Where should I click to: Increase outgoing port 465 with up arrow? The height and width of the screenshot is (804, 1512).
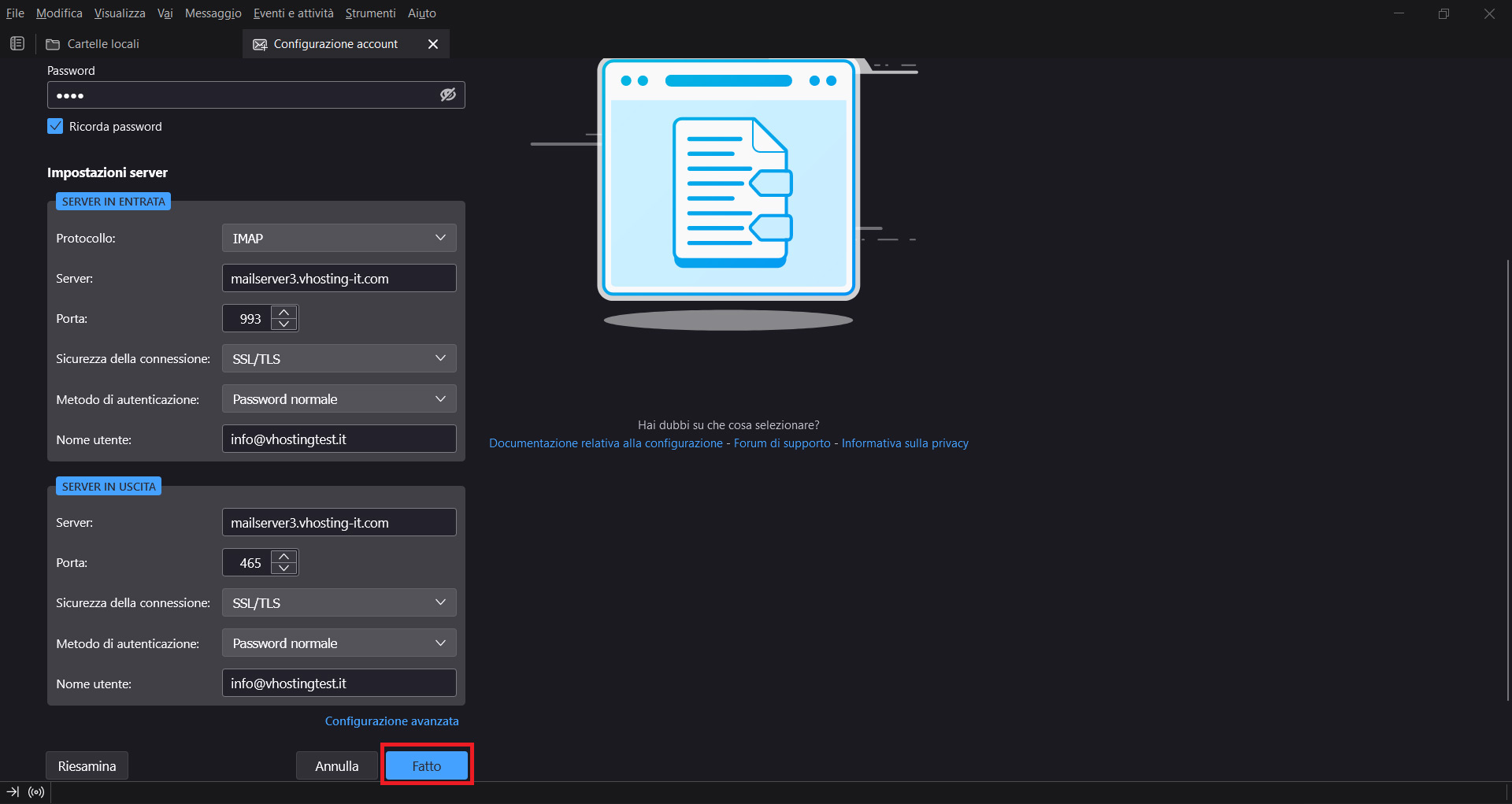point(284,557)
